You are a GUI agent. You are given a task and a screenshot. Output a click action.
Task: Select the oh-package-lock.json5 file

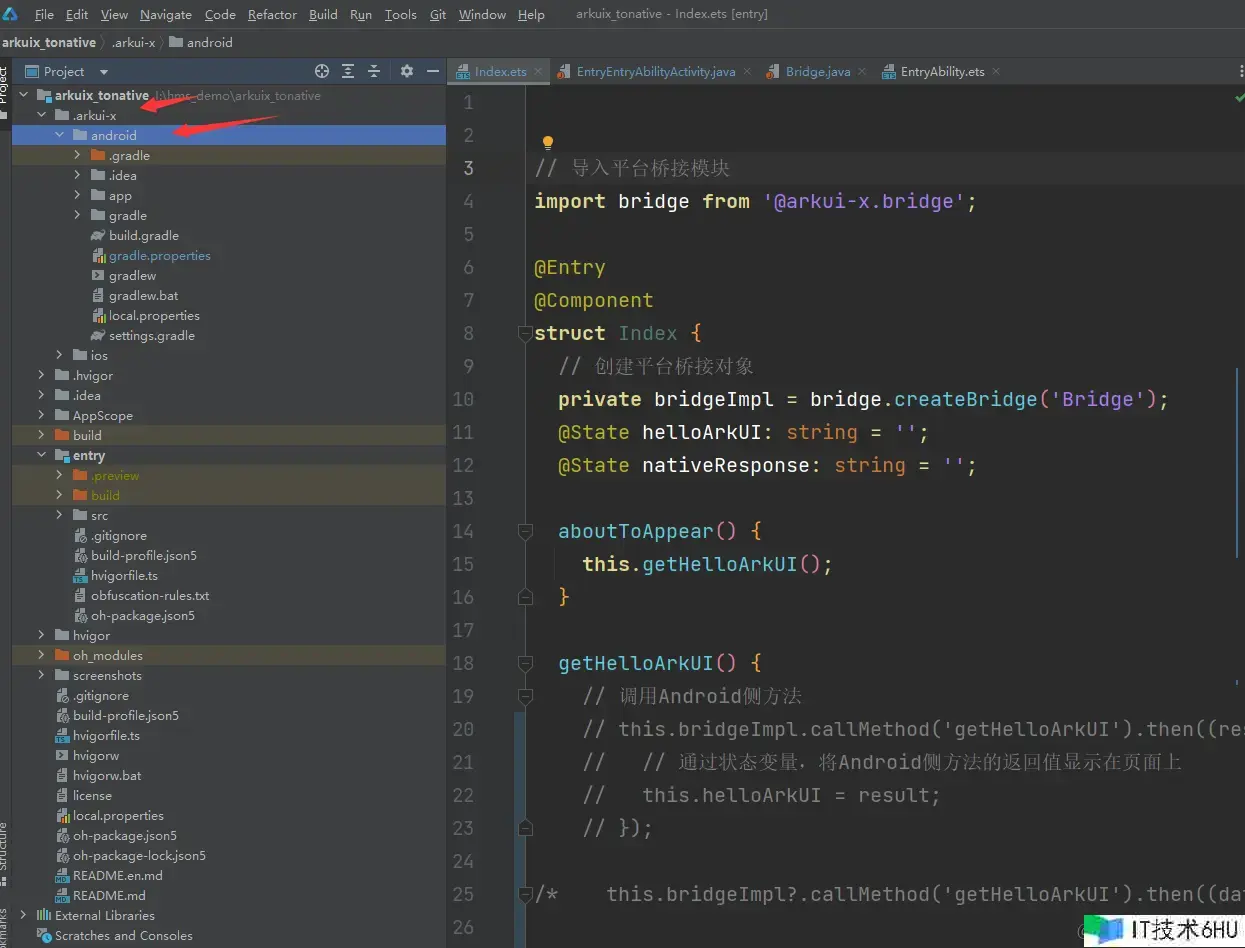coord(139,855)
